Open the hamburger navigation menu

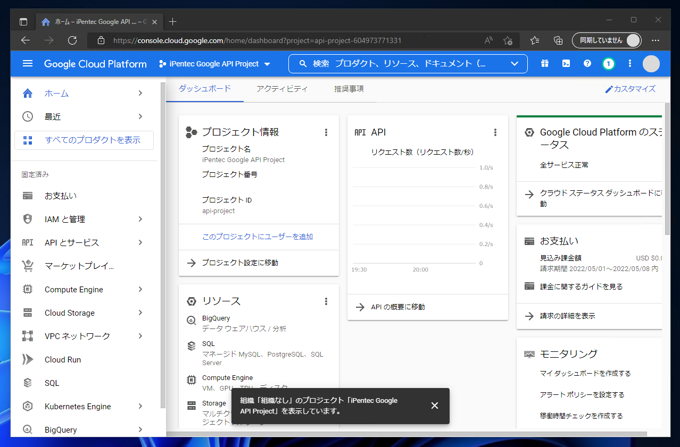(27, 64)
